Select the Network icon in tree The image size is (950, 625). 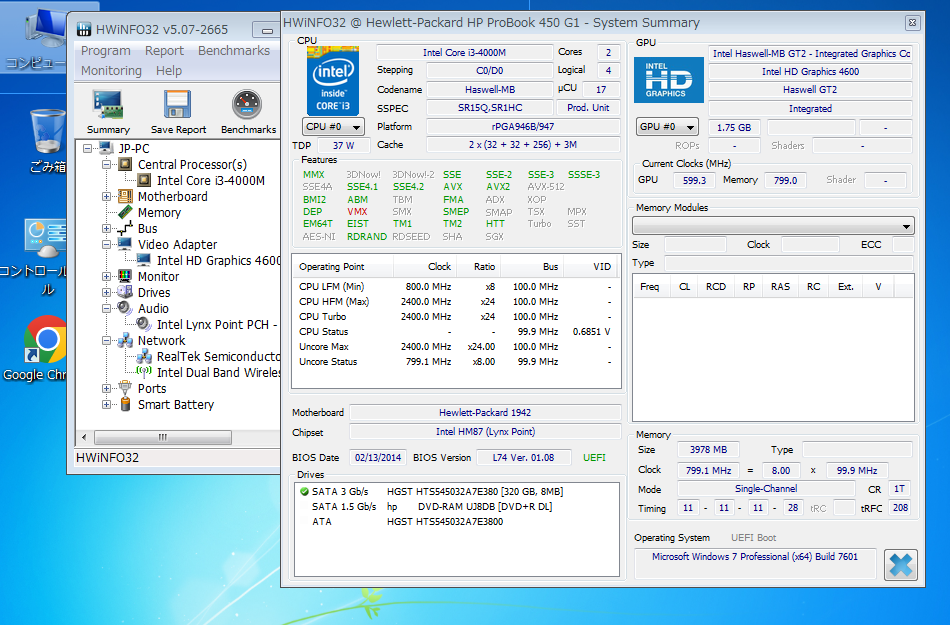125,340
